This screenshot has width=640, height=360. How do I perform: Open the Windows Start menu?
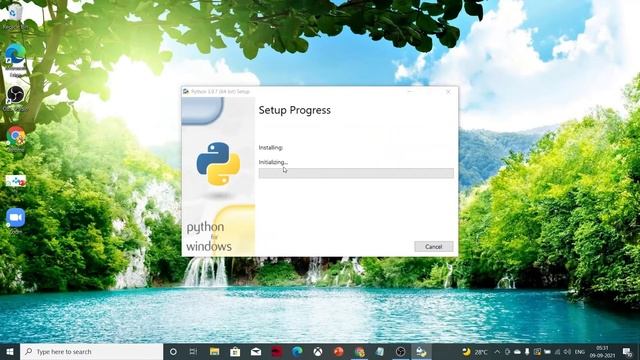coord(10,351)
